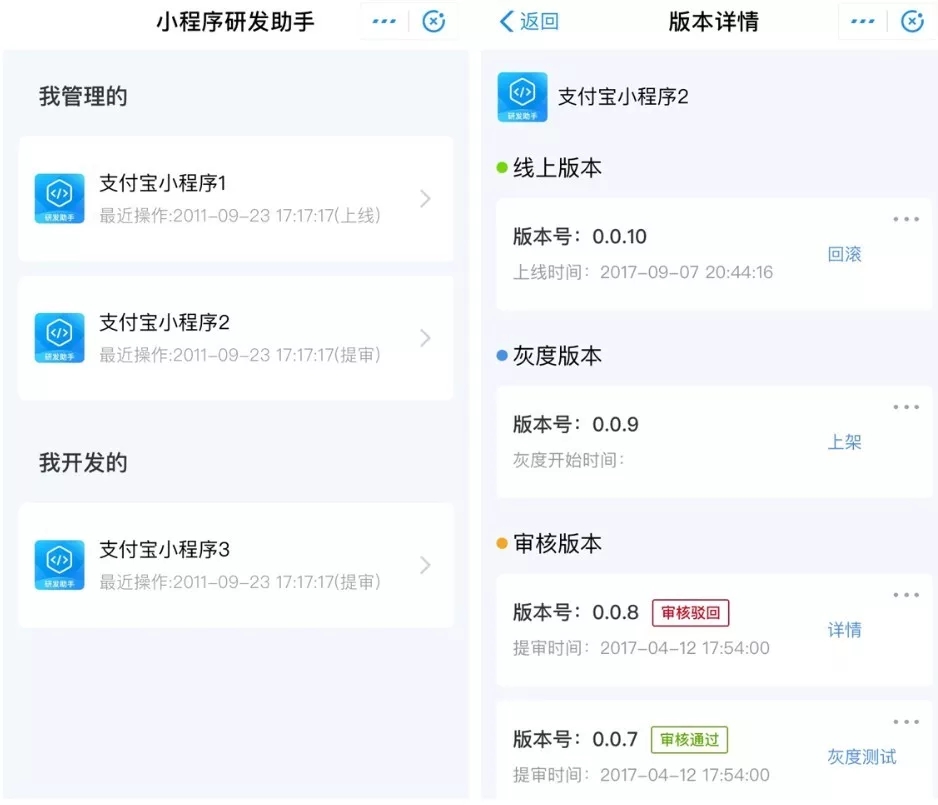Open 详情 for rejected version 0.0.8
Screen dimensions: 938x805
[x=846, y=630]
